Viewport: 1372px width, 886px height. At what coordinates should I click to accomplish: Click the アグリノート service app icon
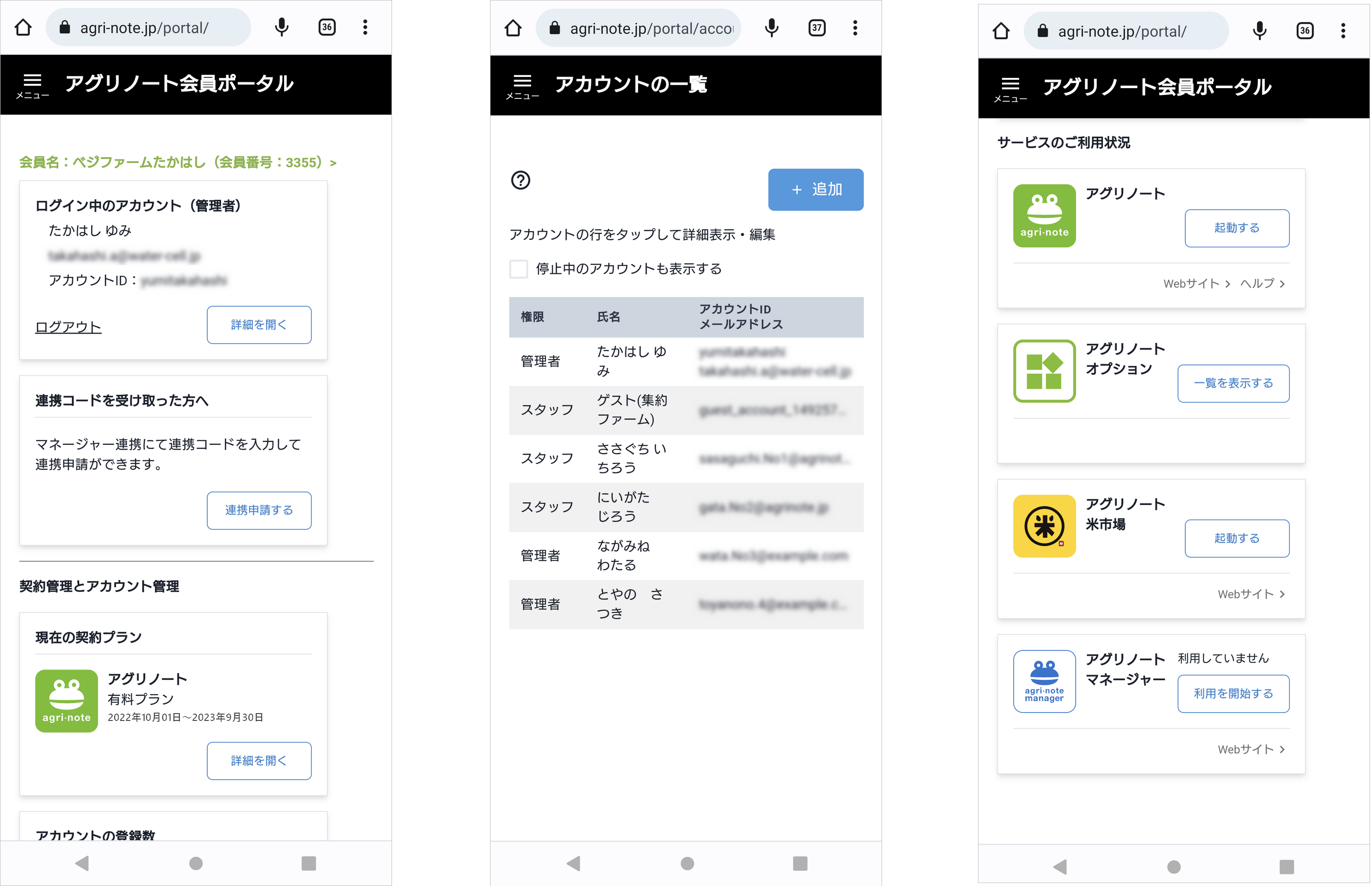[x=1044, y=216]
